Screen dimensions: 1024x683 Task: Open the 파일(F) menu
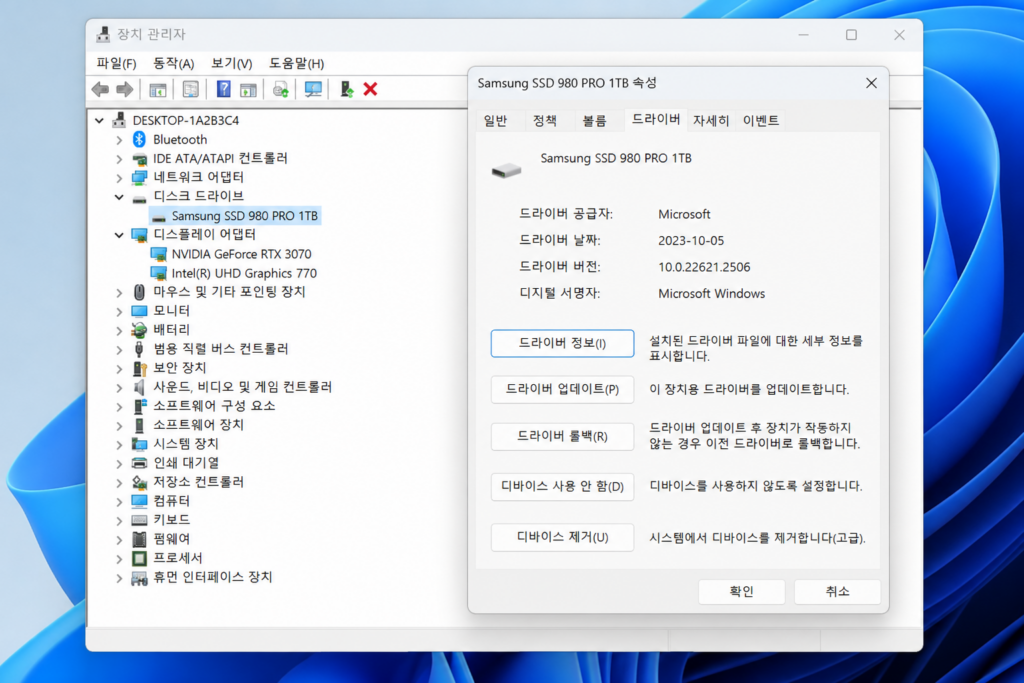tap(116, 63)
